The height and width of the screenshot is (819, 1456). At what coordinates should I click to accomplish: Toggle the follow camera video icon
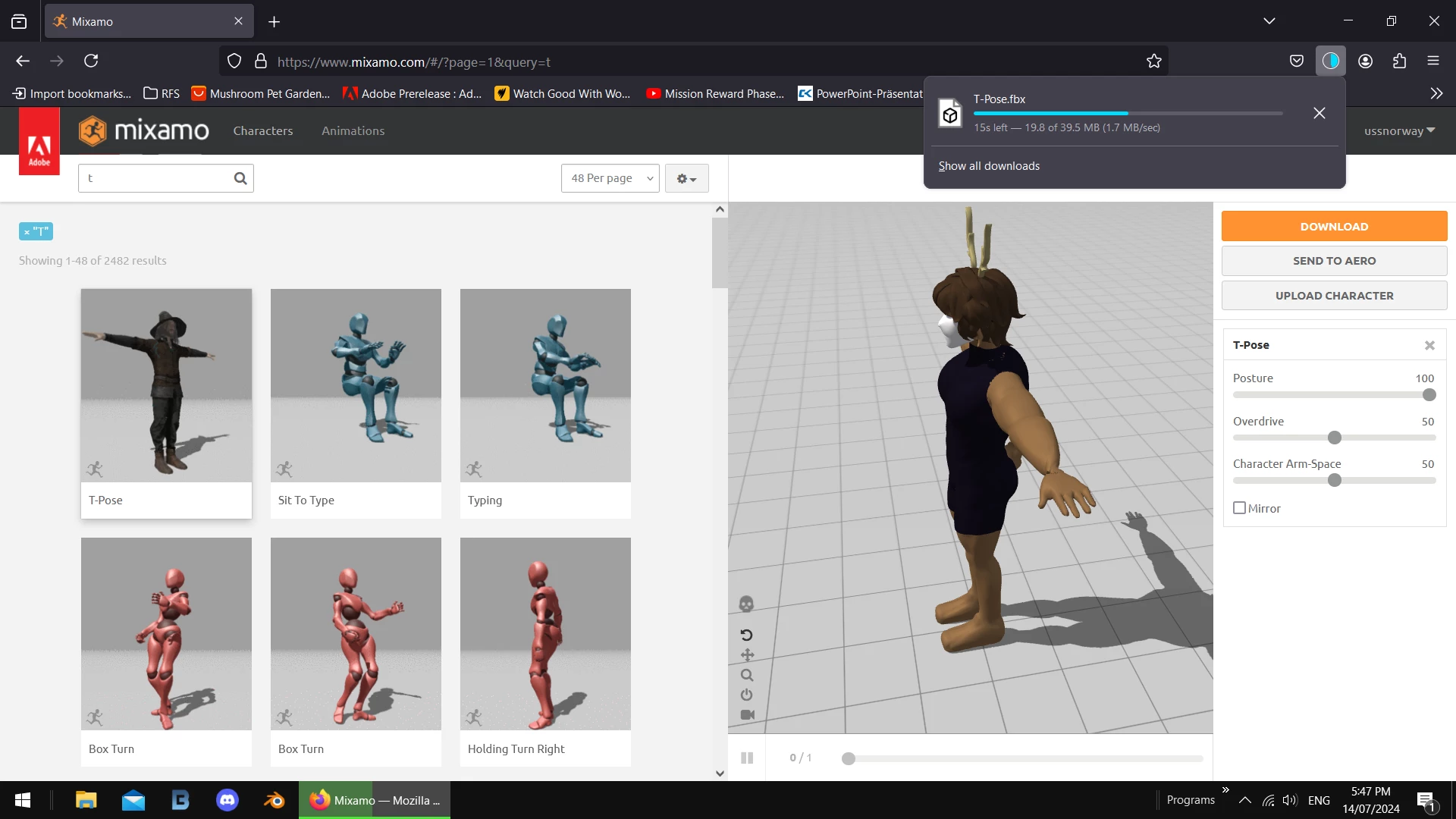pyautogui.click(x=747, y=714)
